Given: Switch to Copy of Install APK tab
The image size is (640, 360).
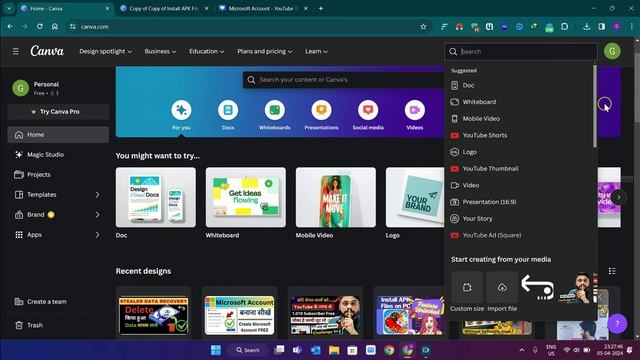Looking at the screenshot, I should pos(164,9).
